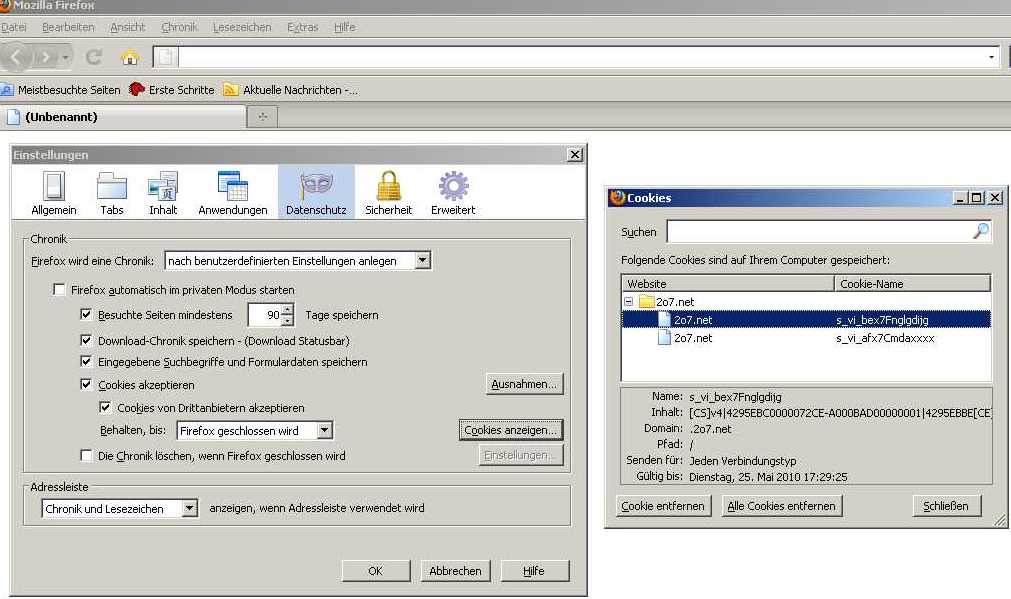The width and height of the screenshot is (1011, 599).
Task: Open the Inhalt settings pane
Action: [x=163, y=192]
